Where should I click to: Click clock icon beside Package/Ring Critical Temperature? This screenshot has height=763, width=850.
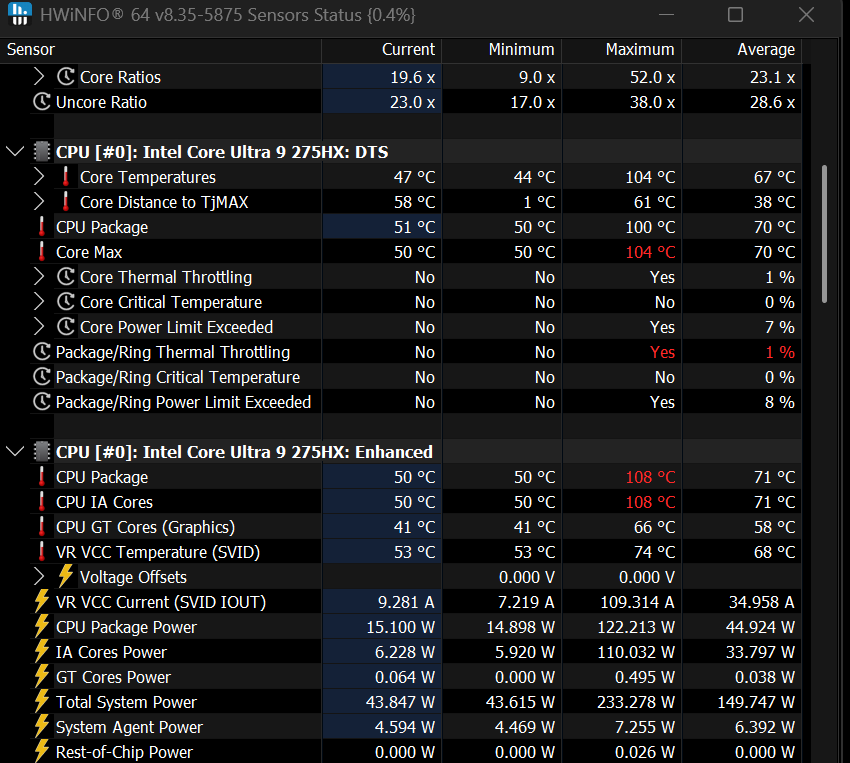(x=42, y=377)
